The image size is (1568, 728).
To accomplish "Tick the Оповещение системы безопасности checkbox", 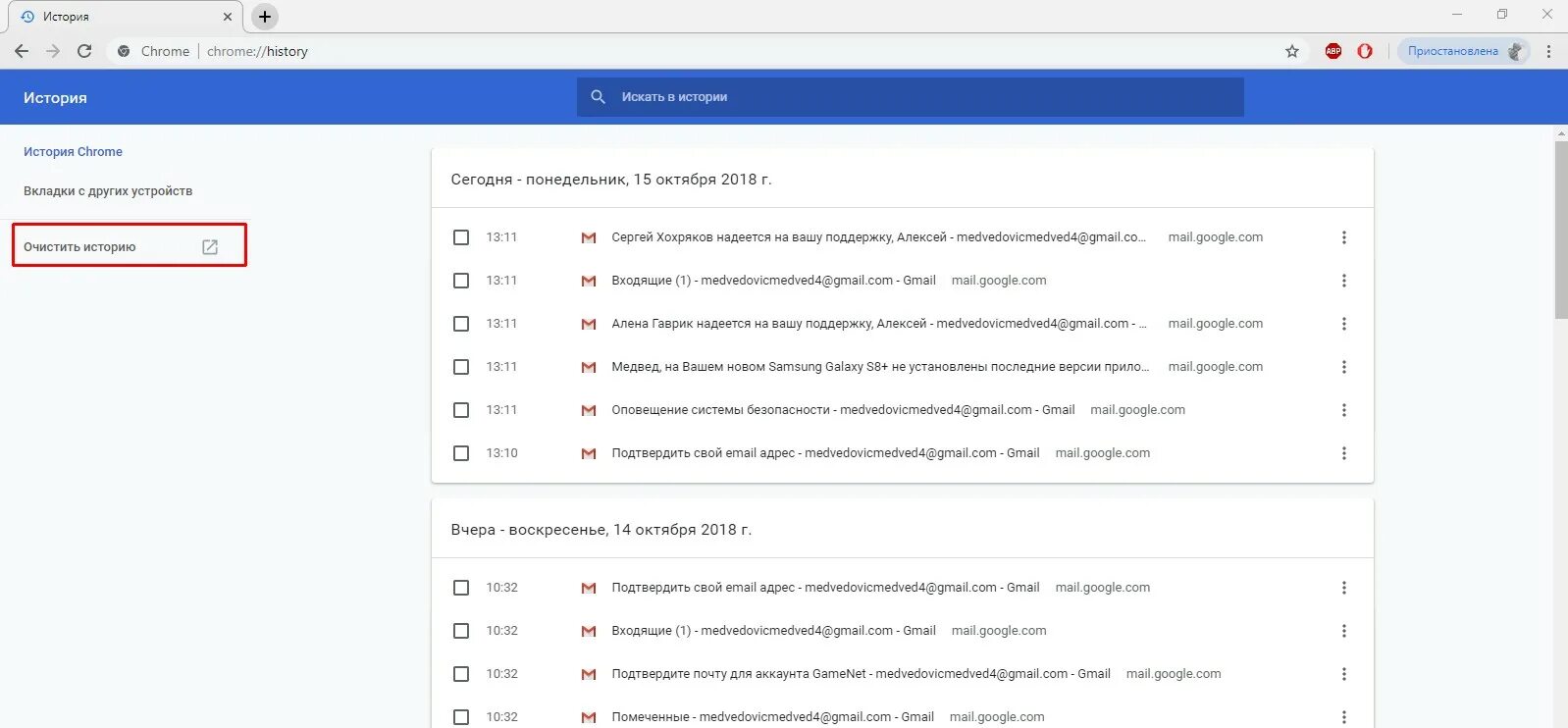I will (x=461, y=410).
